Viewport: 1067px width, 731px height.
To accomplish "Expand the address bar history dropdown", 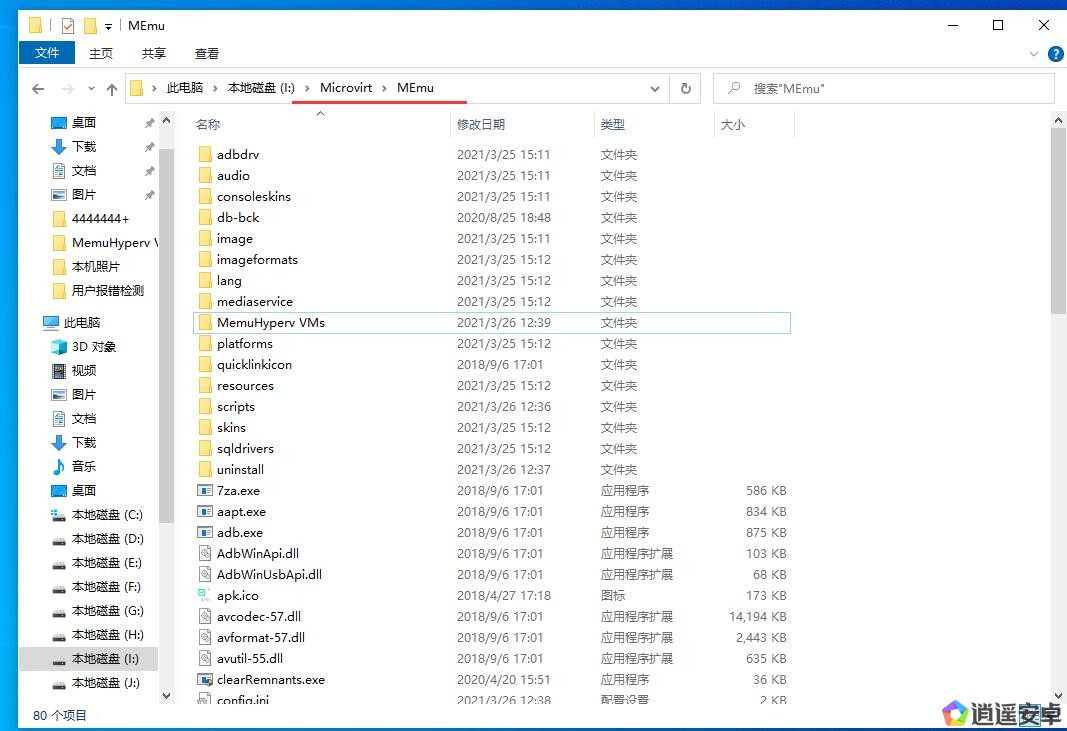I will [x=655, y=88].
